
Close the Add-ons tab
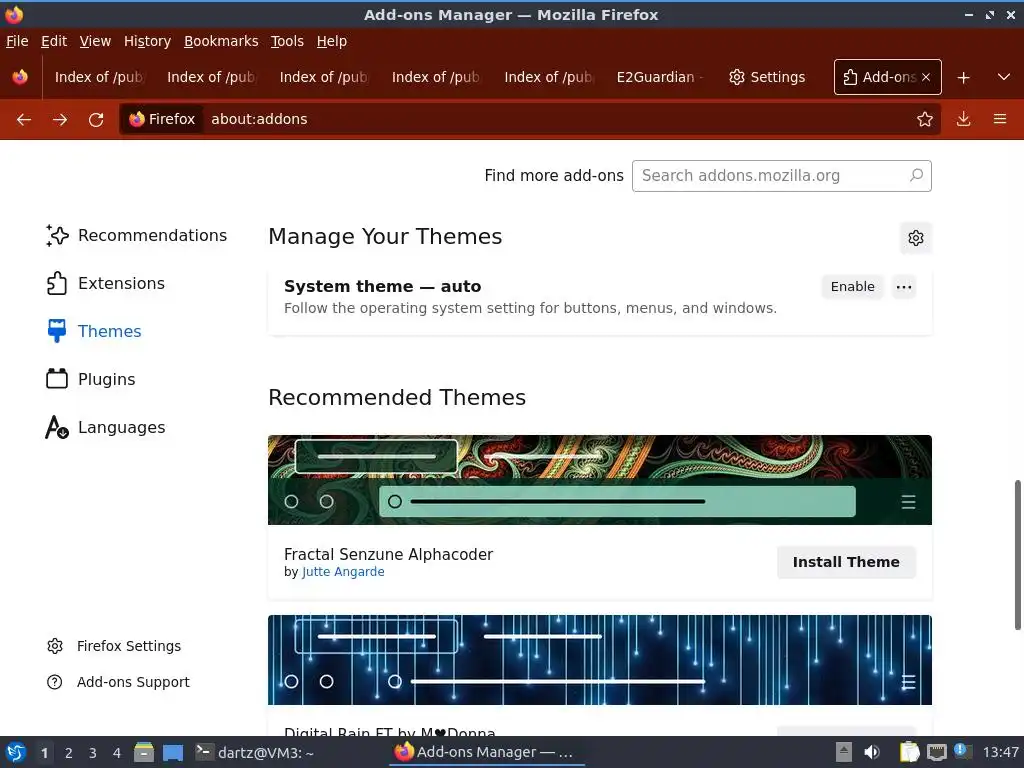pyautogui.click(x=926, y=77)
